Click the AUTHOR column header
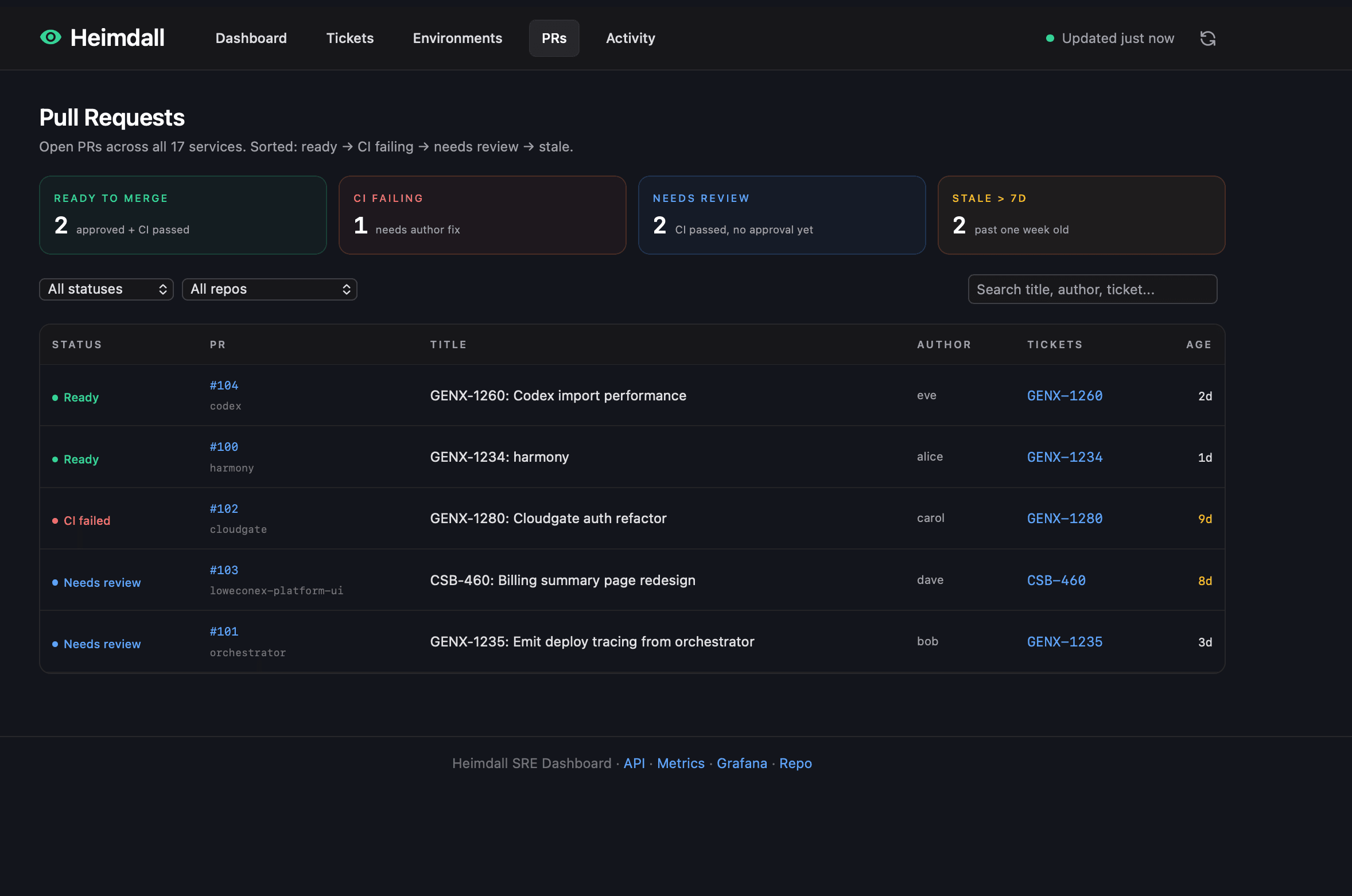The width and height of the screenshot is (1352, 896). [x=944, y=345]
